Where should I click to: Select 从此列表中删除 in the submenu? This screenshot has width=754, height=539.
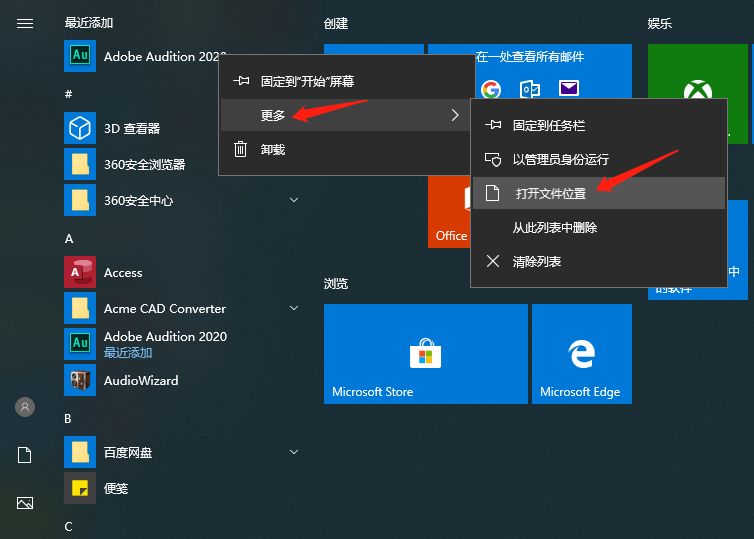[x=599, y=227]
